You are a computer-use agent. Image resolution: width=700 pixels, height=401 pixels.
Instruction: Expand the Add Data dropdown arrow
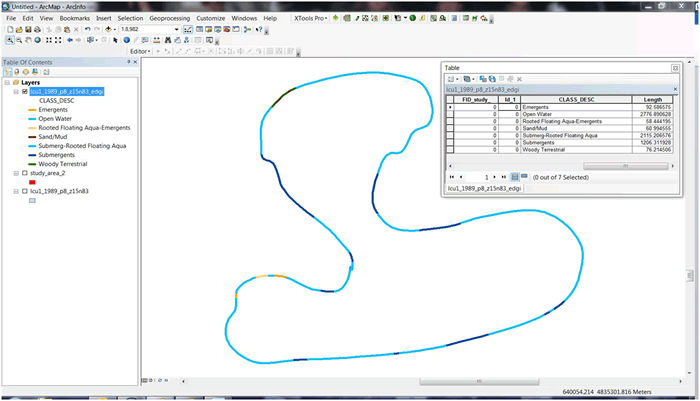115,29
